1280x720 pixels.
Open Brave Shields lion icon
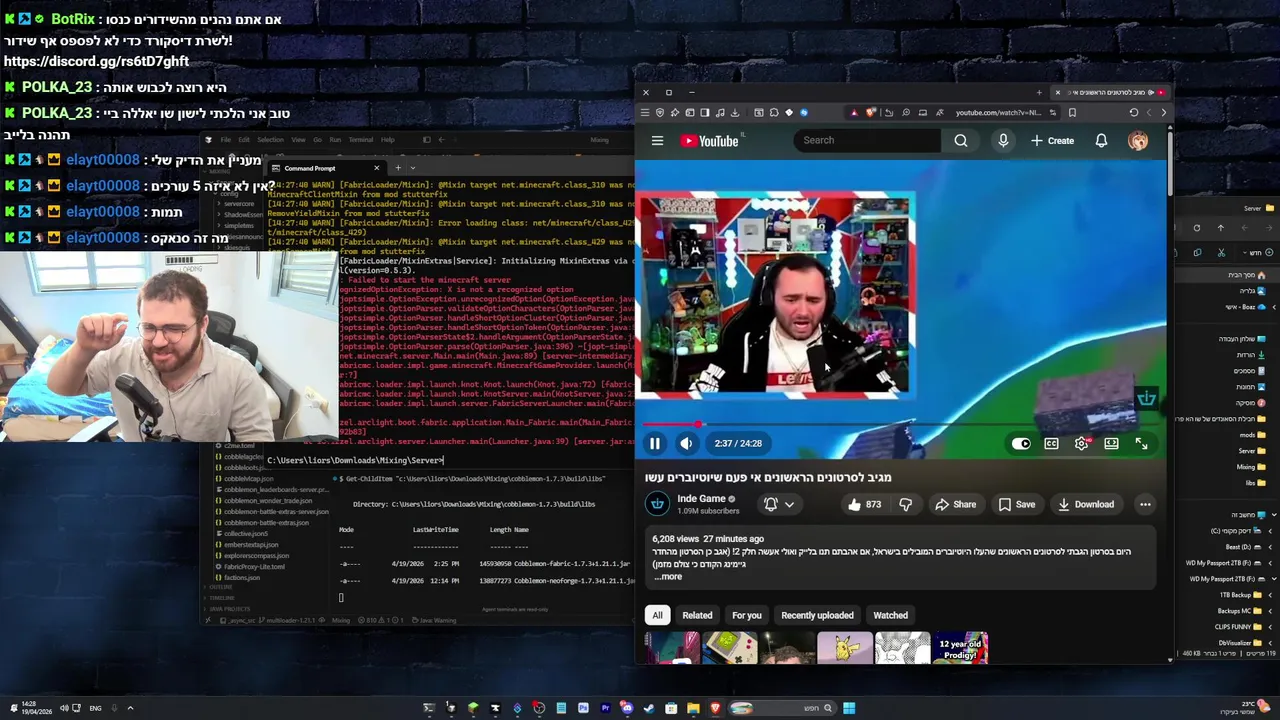click(871, 112)
